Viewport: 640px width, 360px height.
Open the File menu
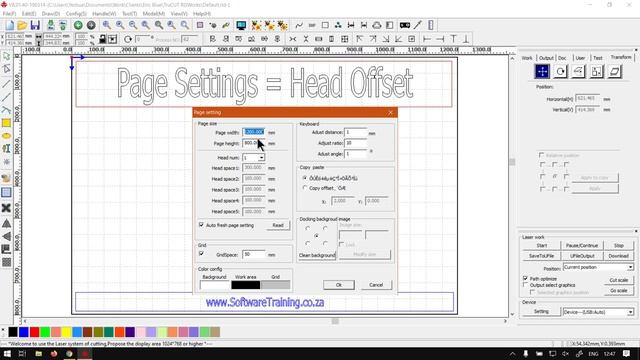point(9,13)
